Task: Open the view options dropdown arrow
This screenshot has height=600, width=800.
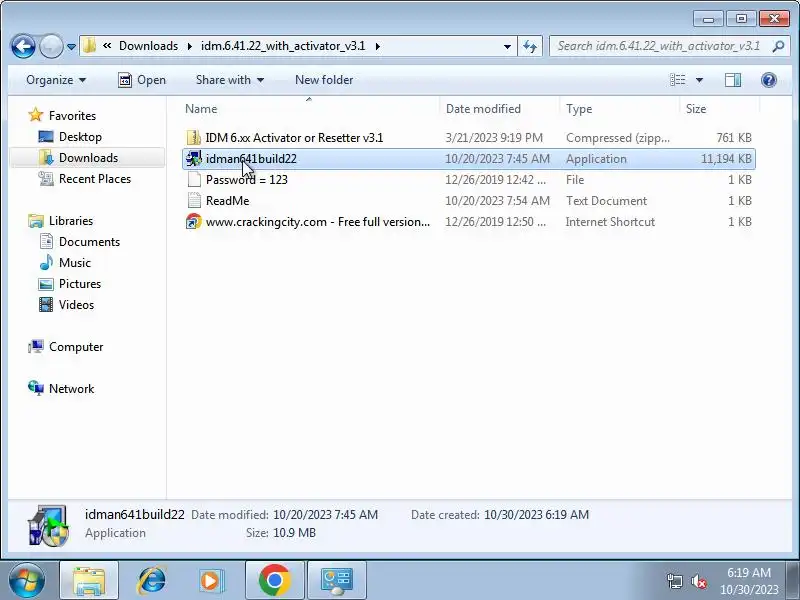Action: [x=699, y=80]
